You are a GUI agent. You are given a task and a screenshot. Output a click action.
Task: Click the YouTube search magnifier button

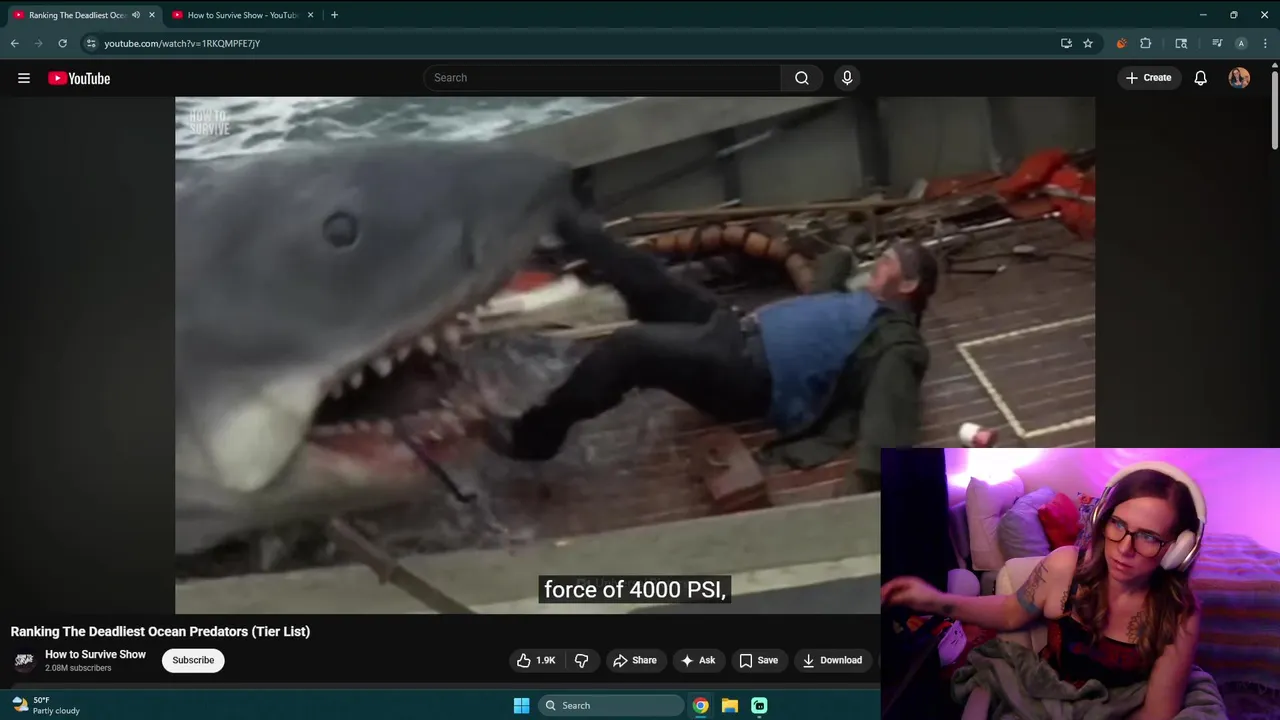802,78
